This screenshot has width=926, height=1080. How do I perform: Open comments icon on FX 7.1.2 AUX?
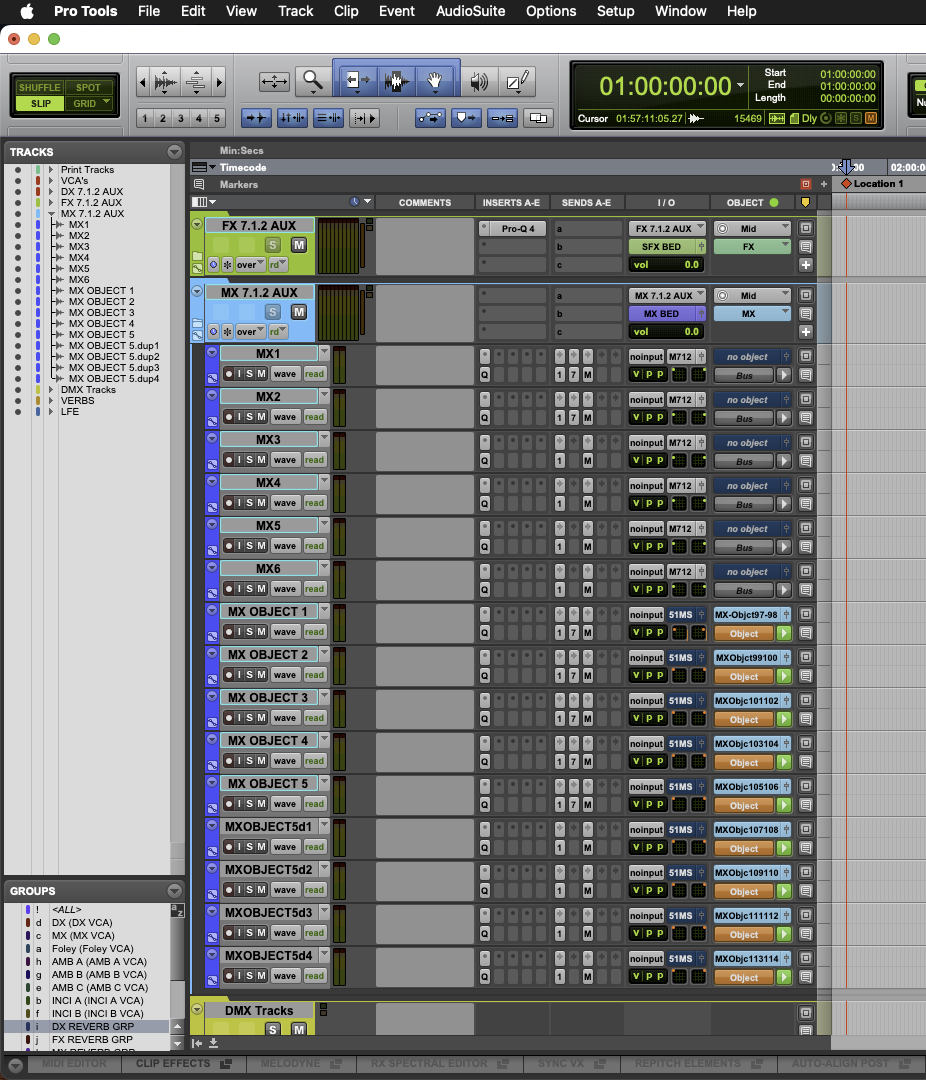805,247
